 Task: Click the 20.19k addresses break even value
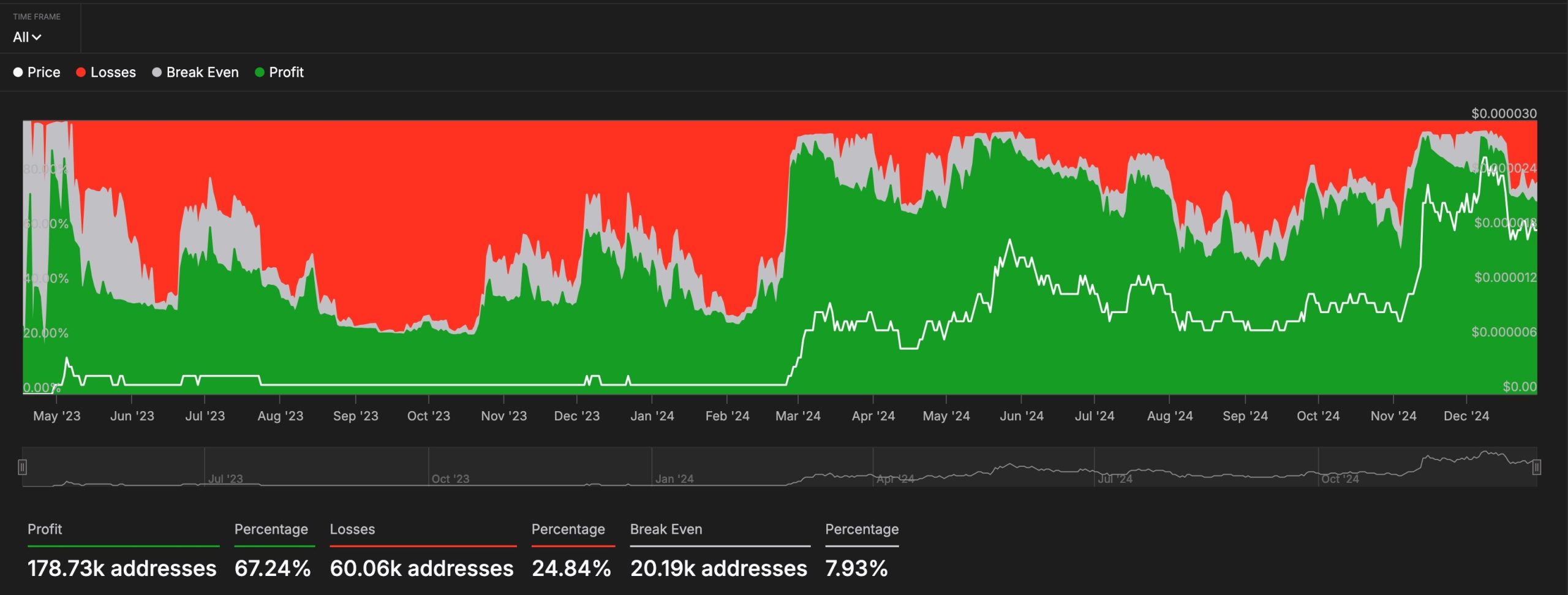[x=718, y=569]
